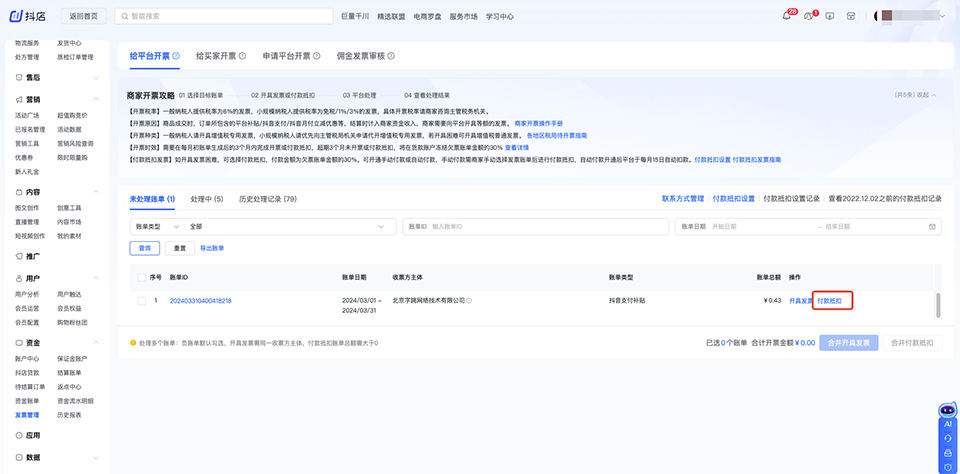Click the 查询 button
The width and height of the screenshot is (960, 474).
point(145,247)
